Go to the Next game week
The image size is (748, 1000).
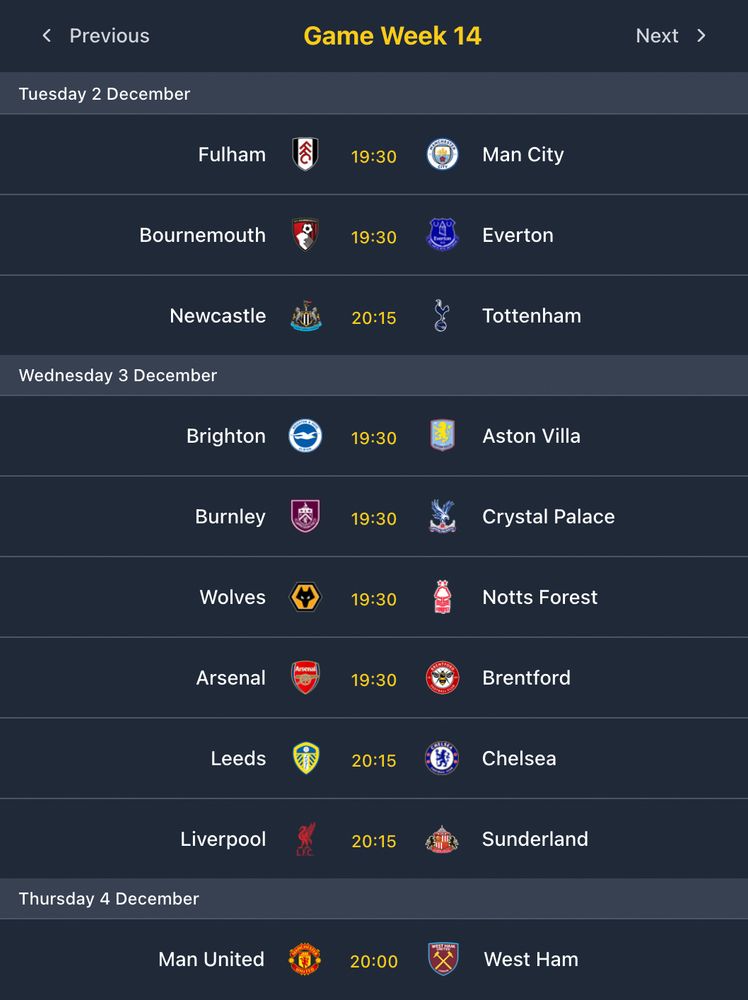click(x=671, y=36)
